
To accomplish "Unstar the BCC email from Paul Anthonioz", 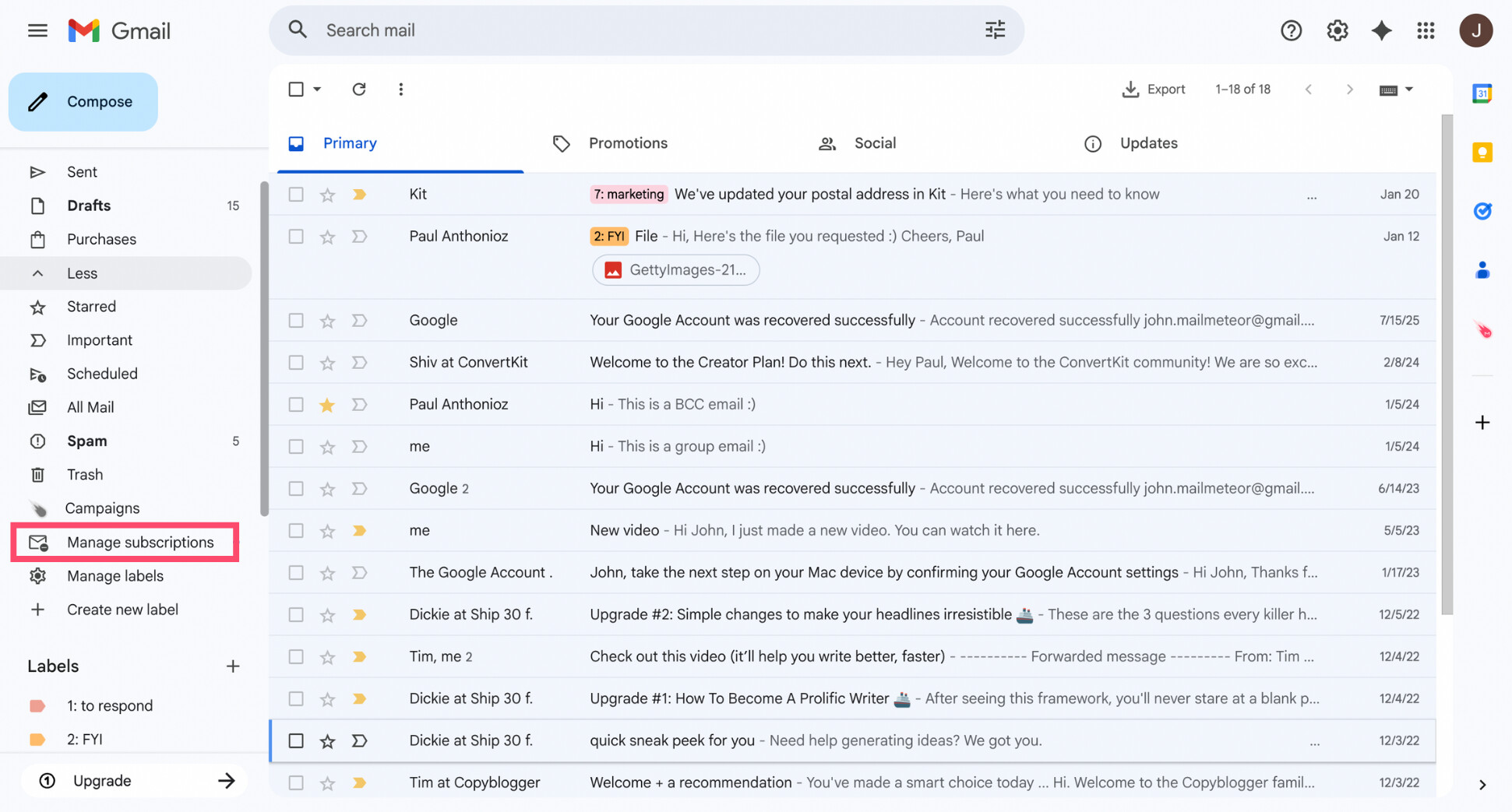I will coord(326,404).
